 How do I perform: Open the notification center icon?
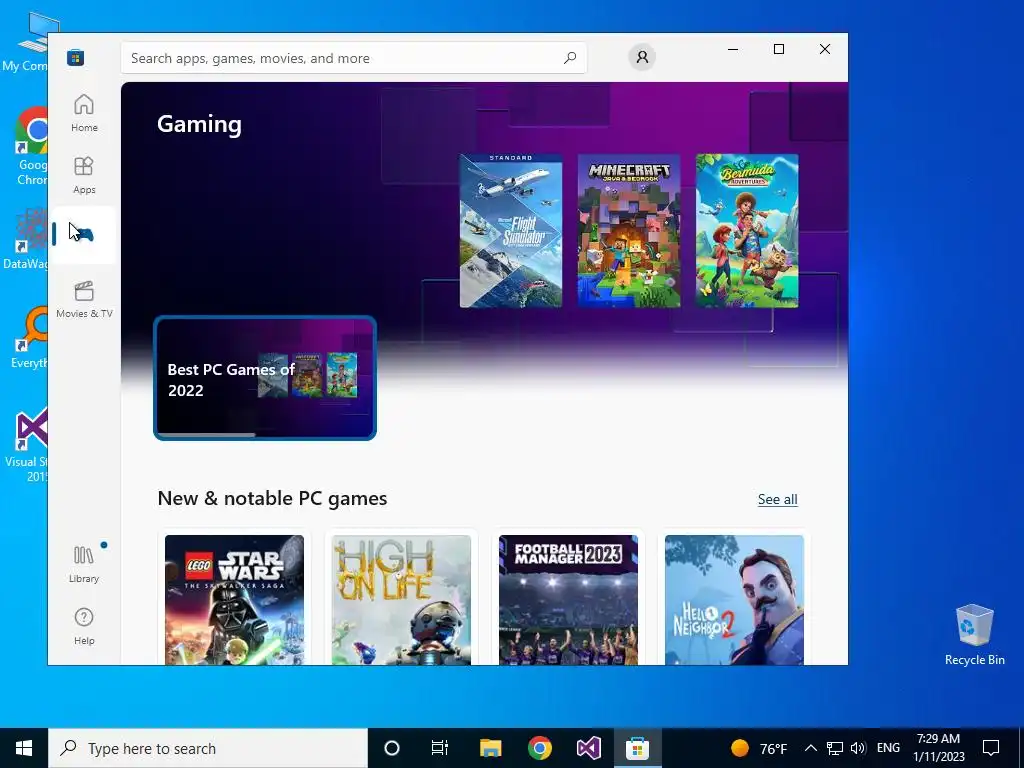[x=991, y=748]
